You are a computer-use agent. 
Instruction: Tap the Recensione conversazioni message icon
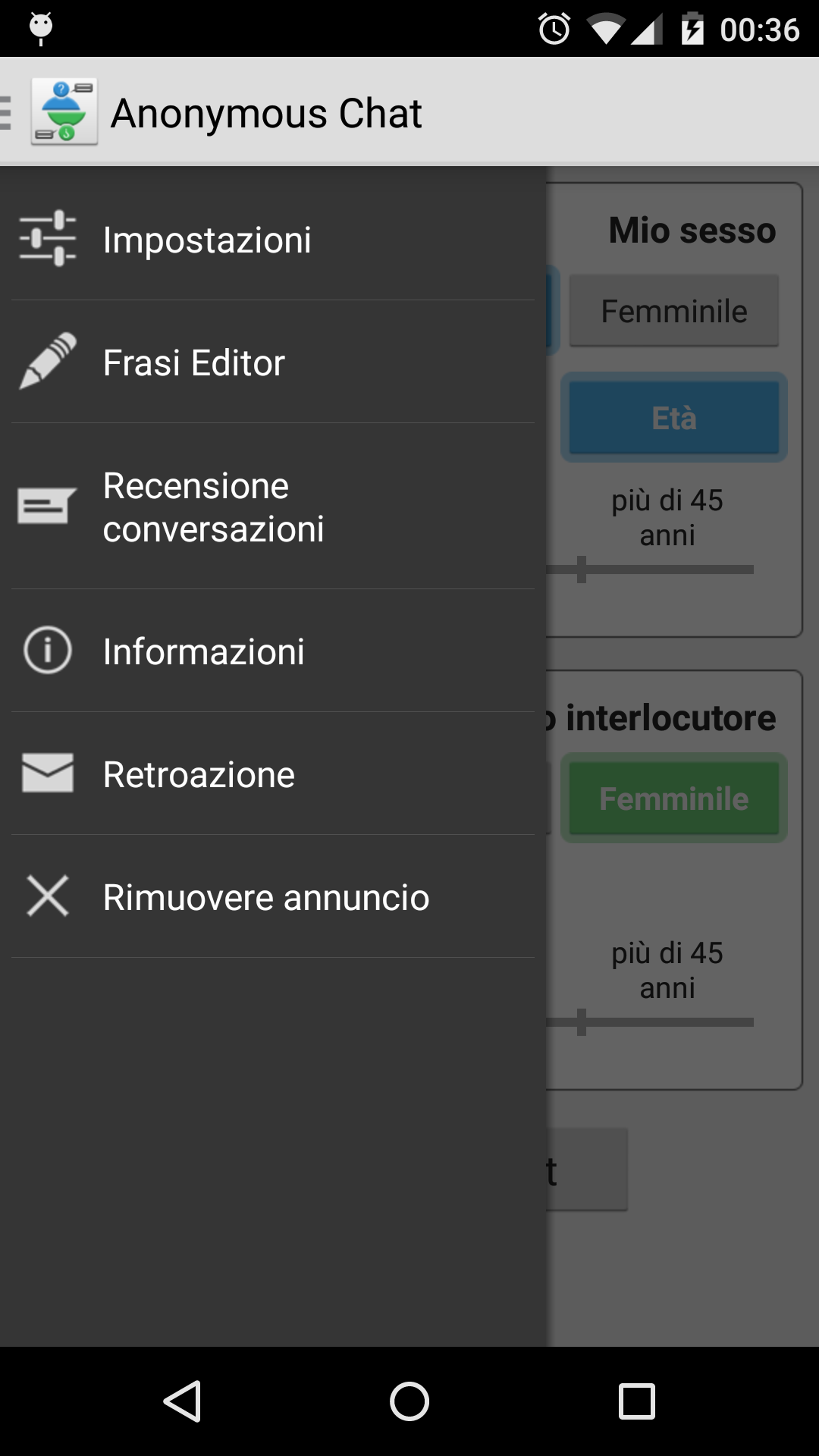click(x=47, y=506)
